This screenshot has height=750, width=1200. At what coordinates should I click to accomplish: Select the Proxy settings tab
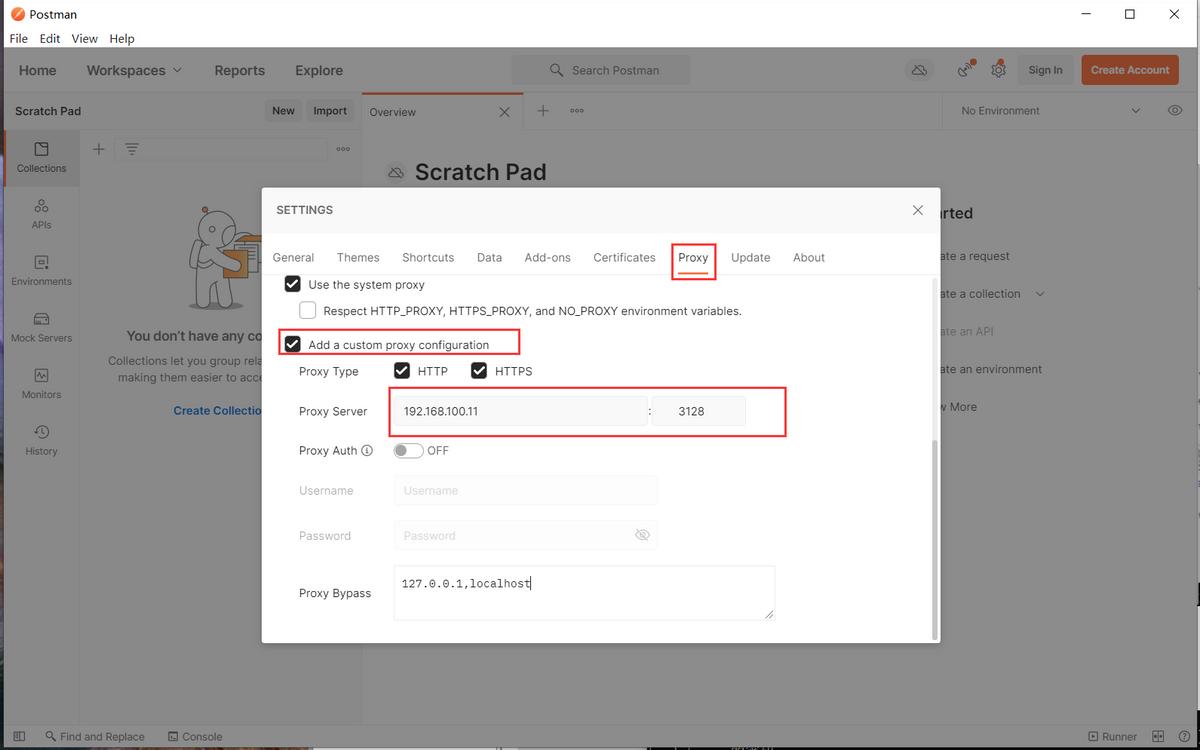693,257
